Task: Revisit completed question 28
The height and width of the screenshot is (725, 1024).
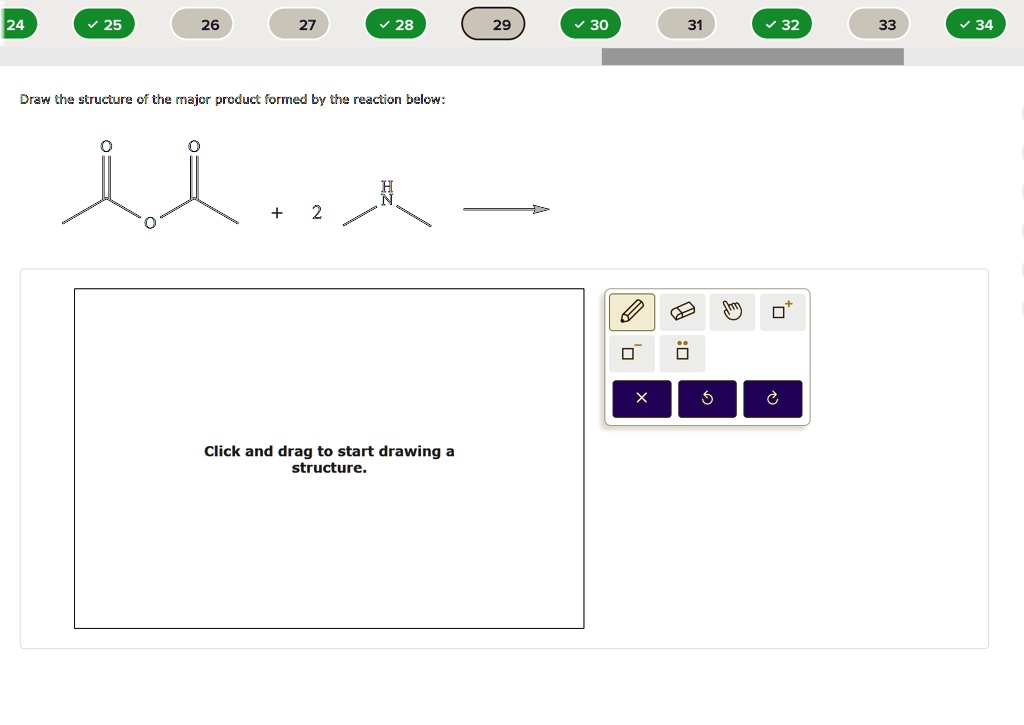Action: click(396, 24)
